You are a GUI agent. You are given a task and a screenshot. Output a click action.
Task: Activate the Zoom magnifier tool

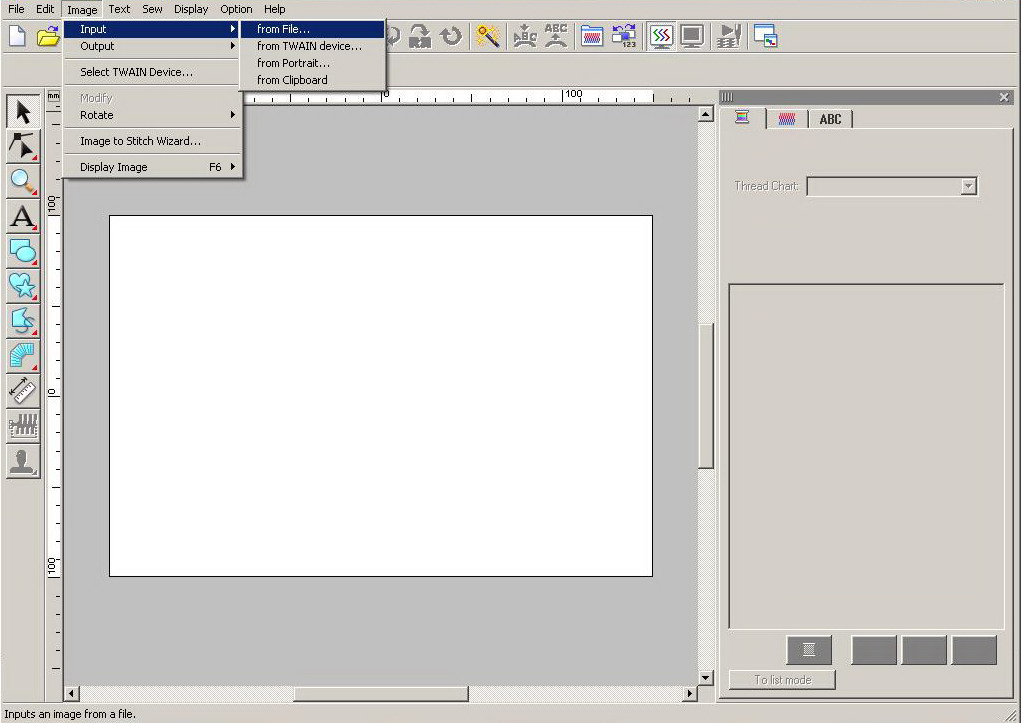pyautogui.click(x=22, y=181)
